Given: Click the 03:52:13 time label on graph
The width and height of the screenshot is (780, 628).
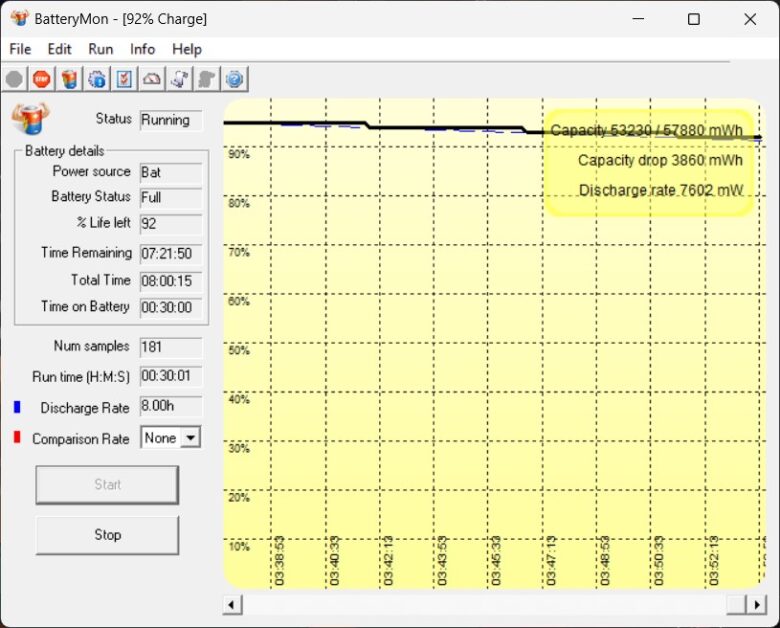Looking at the screenshot, I should 713,560.
